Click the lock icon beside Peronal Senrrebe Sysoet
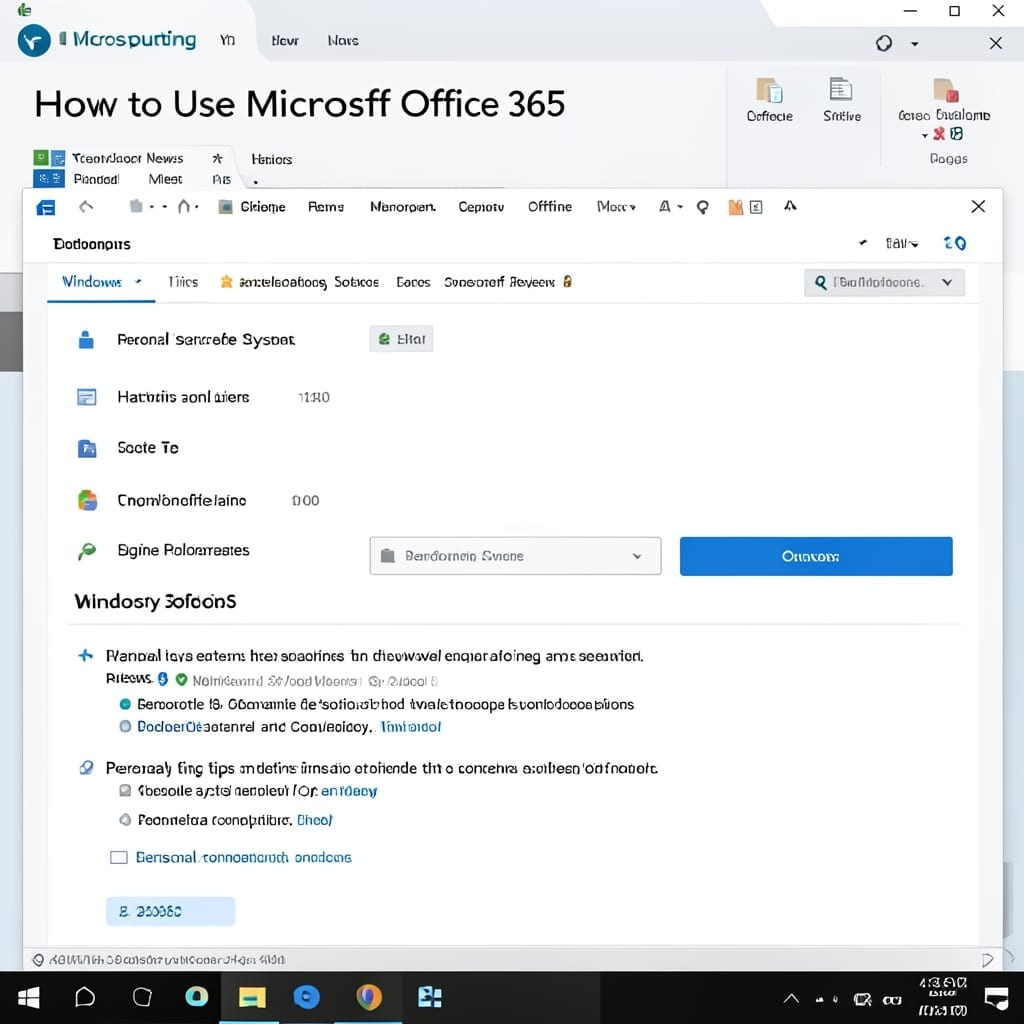1024x1024 pixels. coord(86,340)
